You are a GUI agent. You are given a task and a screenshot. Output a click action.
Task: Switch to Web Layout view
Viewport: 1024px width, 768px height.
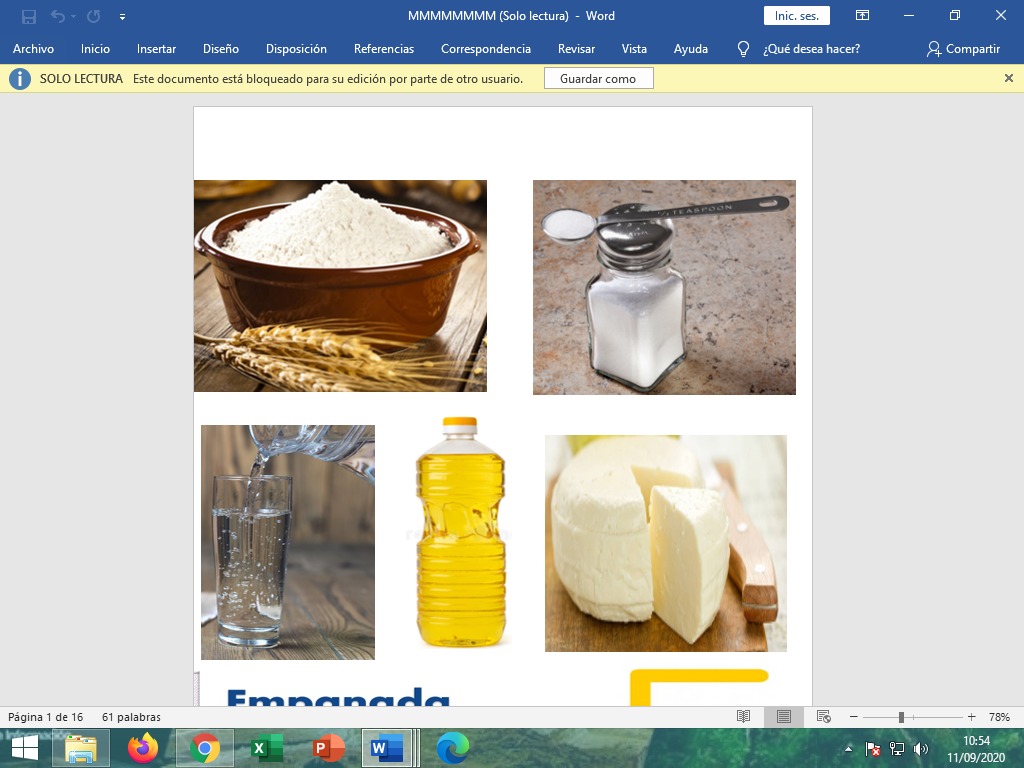[824, 717]
